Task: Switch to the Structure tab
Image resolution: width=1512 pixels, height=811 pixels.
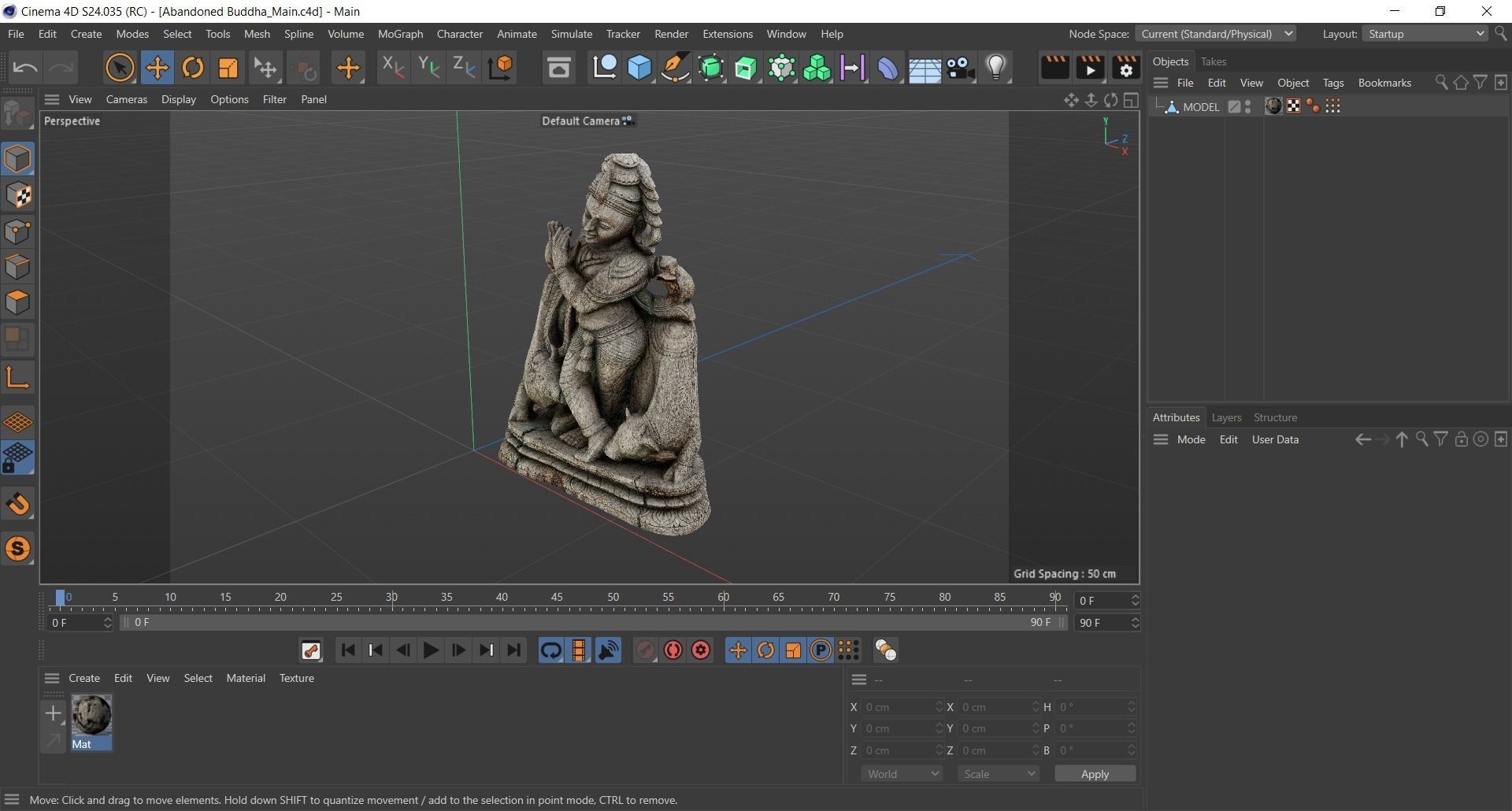Action: 1275,417
